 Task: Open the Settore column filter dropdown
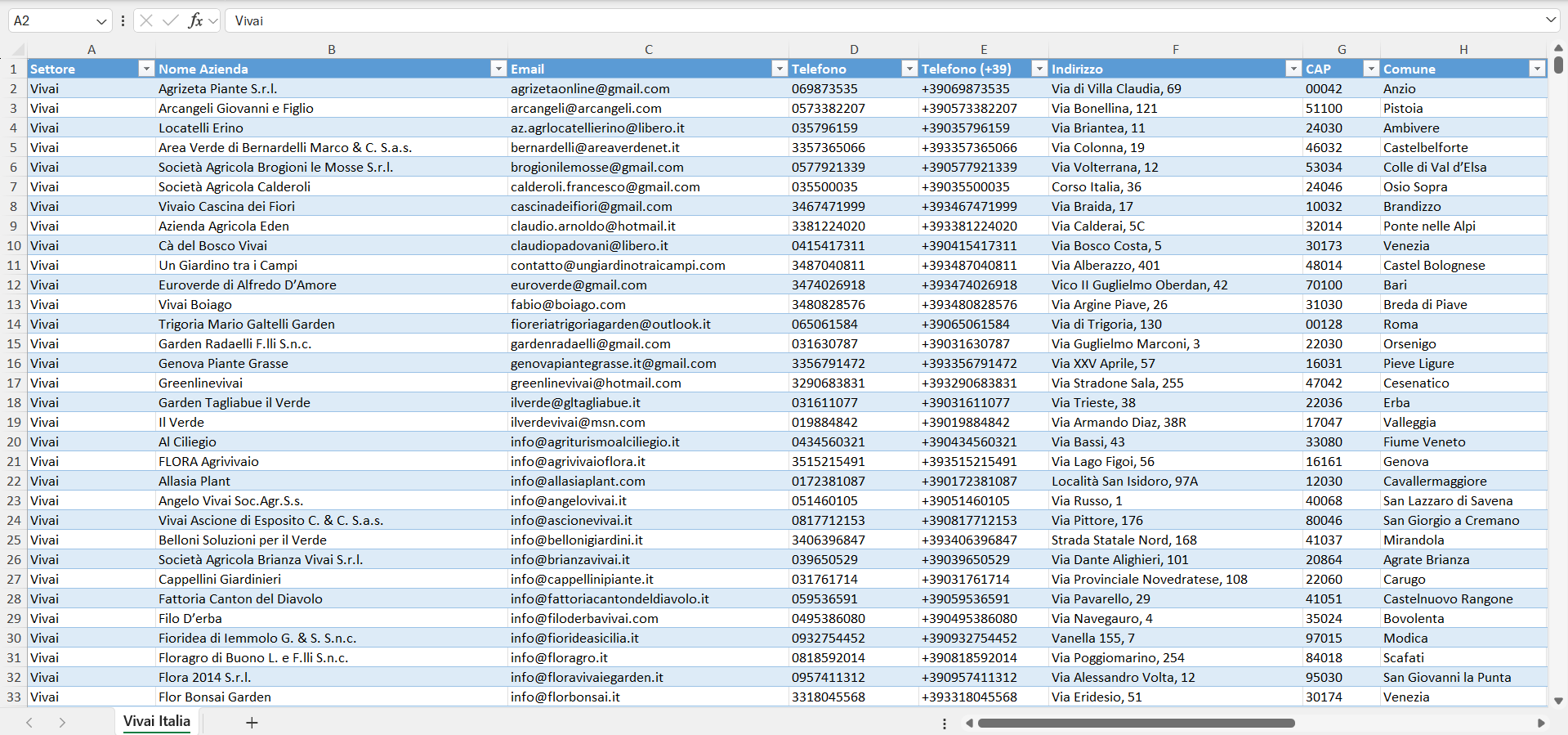coord(146,69)
